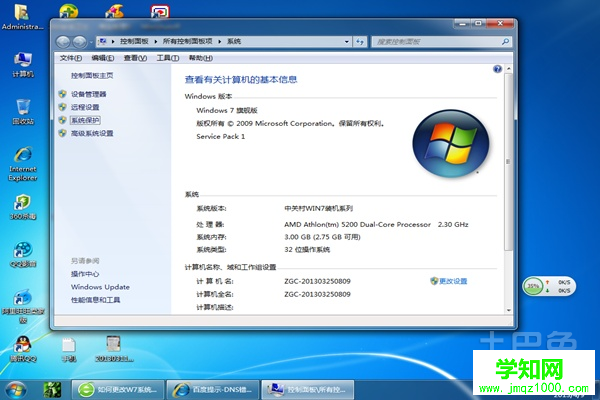Click the 35% network speed widget

549,286
